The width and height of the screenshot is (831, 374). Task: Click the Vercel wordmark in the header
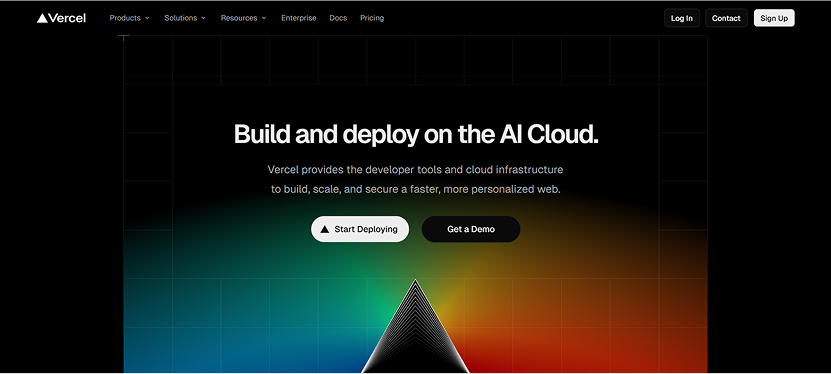click(67, 18)
